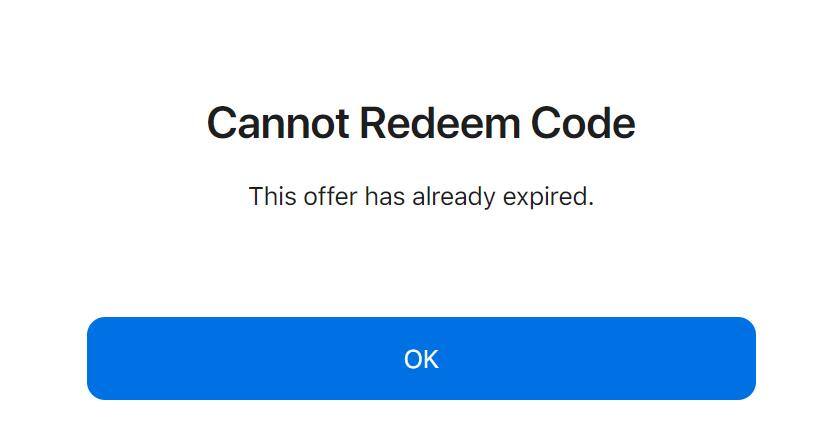Select the expired offer description line

pyautogui.click(x=421, y=197)
